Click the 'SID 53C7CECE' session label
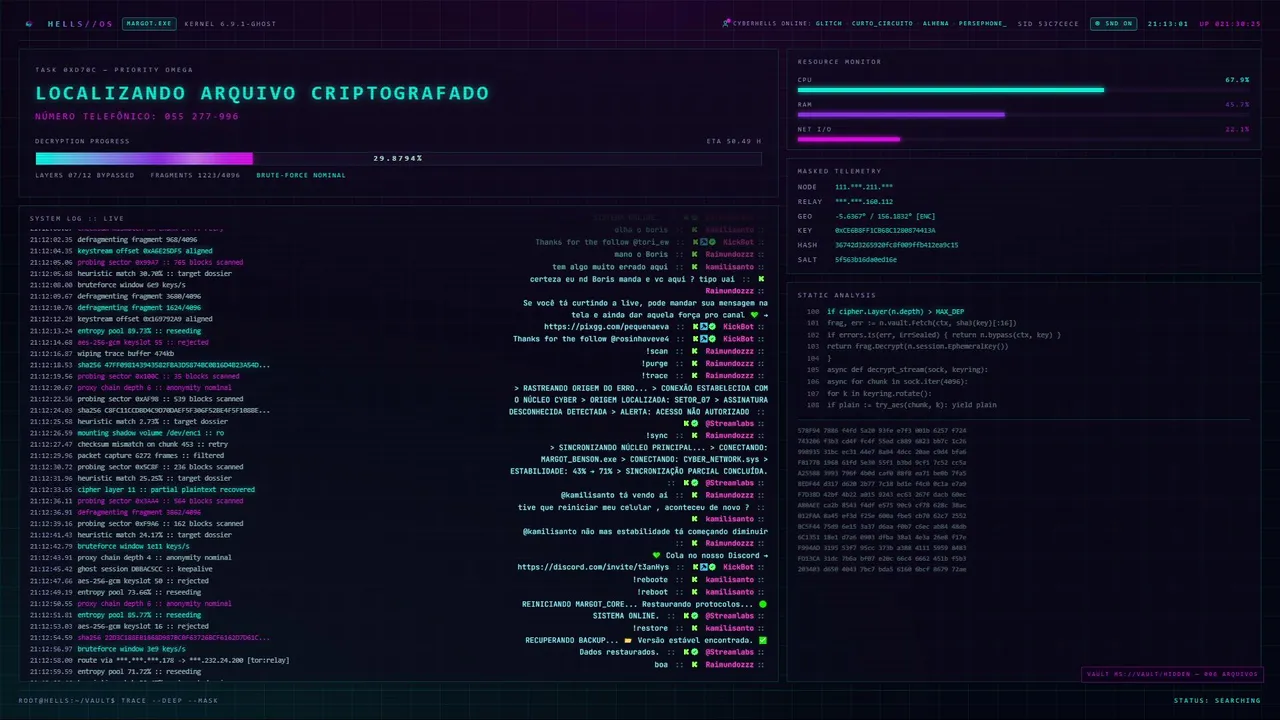 (x=1048, y=23)
